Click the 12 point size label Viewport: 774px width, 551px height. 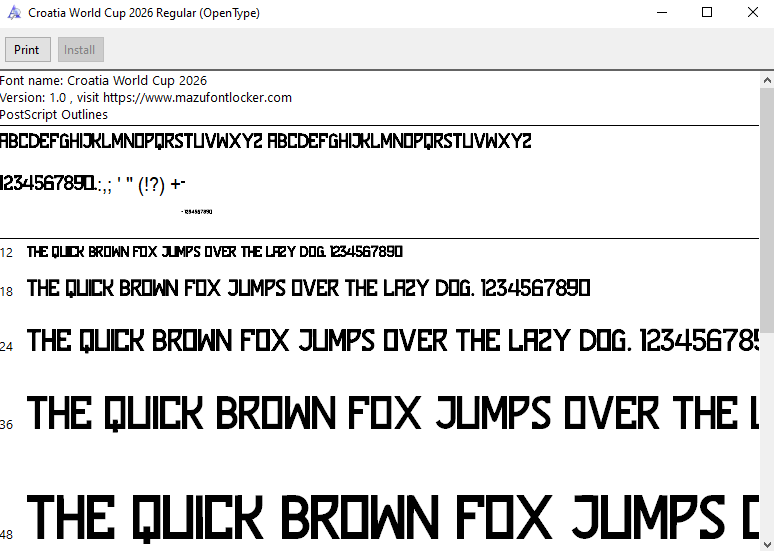tap(7, 253)
